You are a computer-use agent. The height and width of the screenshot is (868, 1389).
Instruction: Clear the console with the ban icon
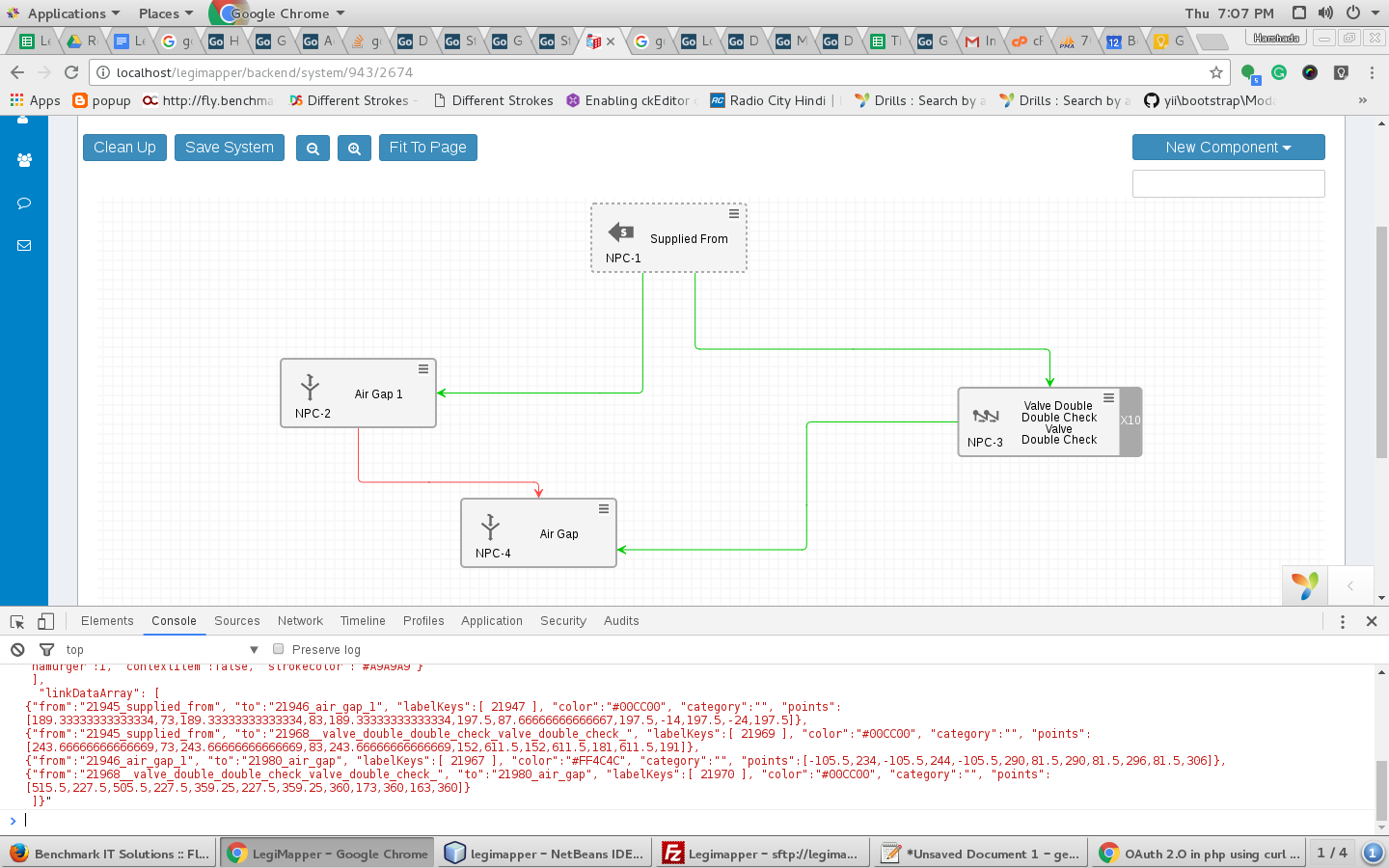pyautogui.click(x=17, y=649)
